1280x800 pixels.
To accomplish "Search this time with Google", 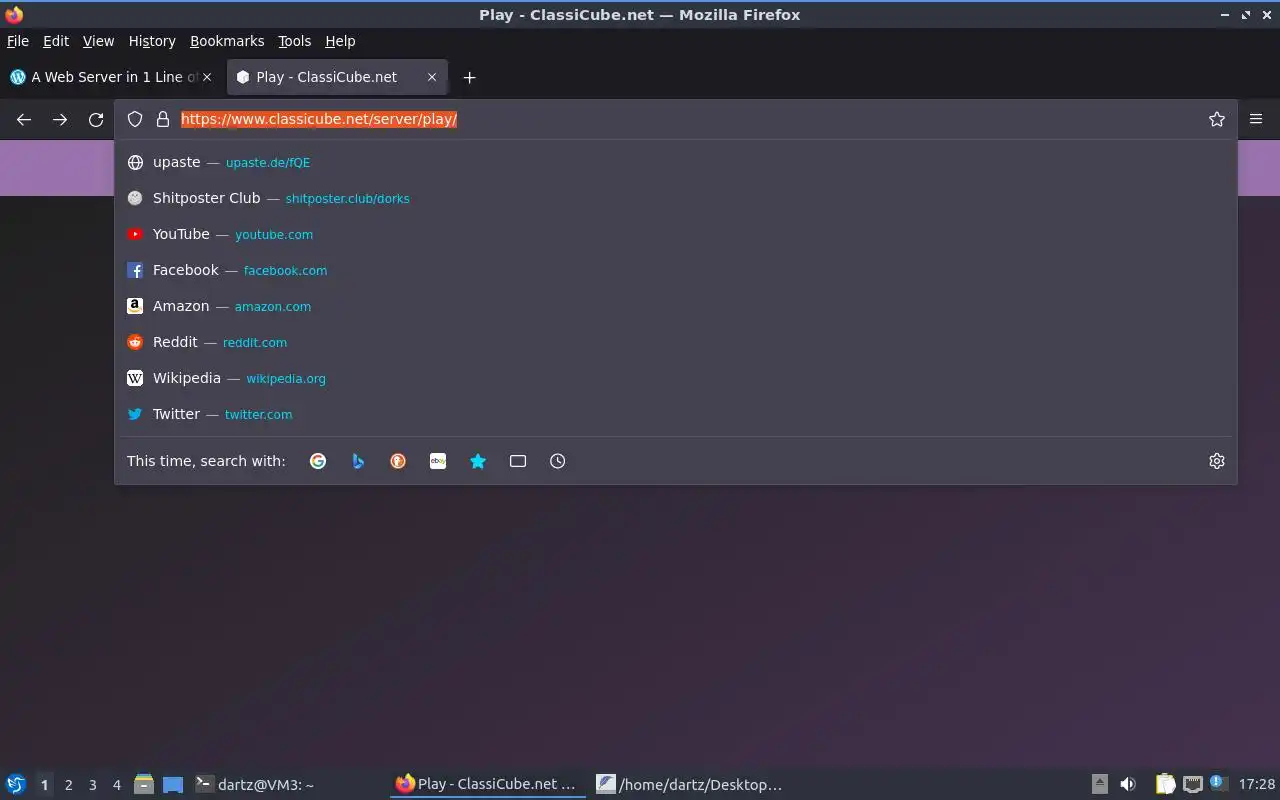I will [318, 461].
